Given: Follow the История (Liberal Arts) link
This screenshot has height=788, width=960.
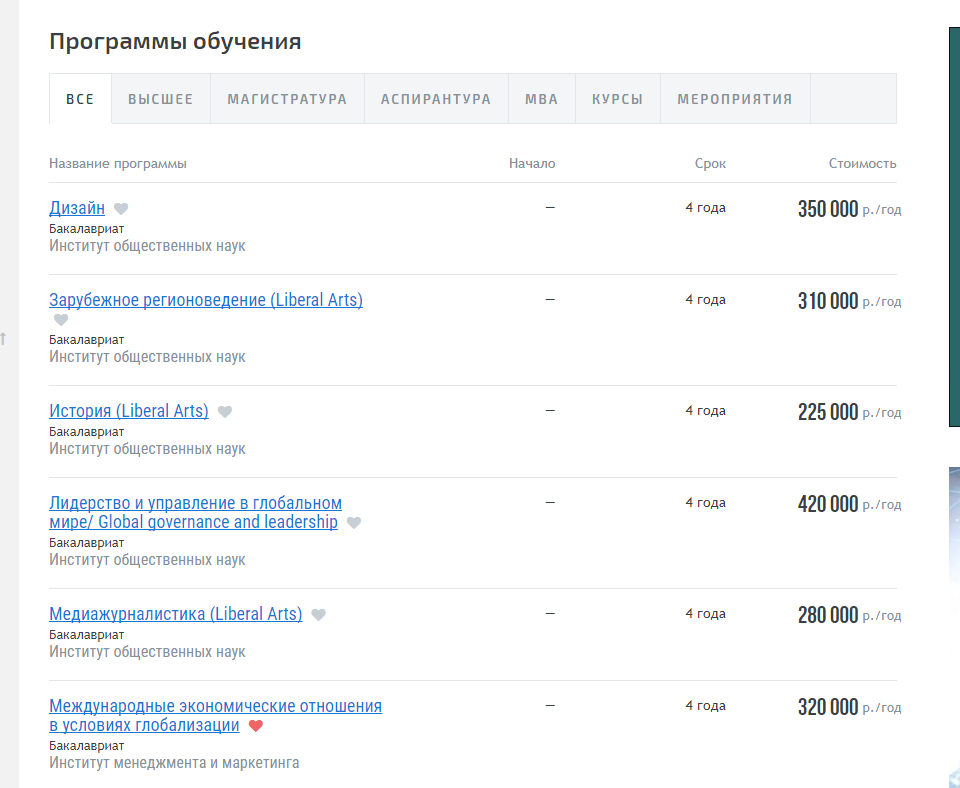Looking at the screenshot, I should click(129, 411).
